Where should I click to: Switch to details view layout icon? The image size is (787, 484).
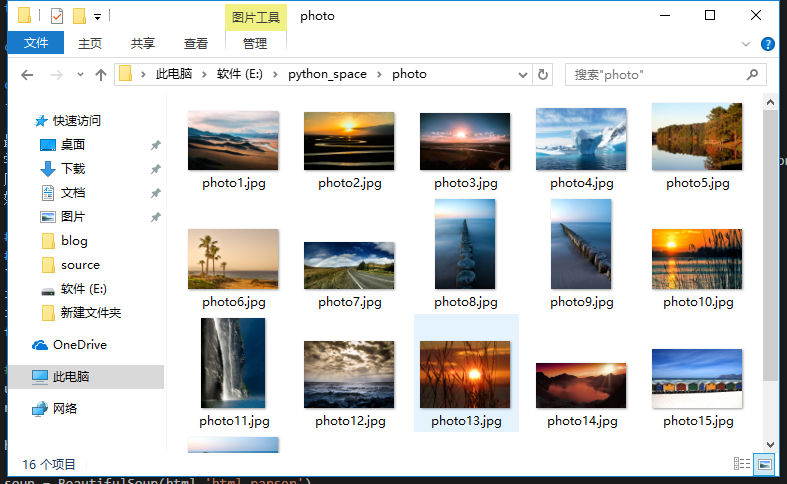742,464
